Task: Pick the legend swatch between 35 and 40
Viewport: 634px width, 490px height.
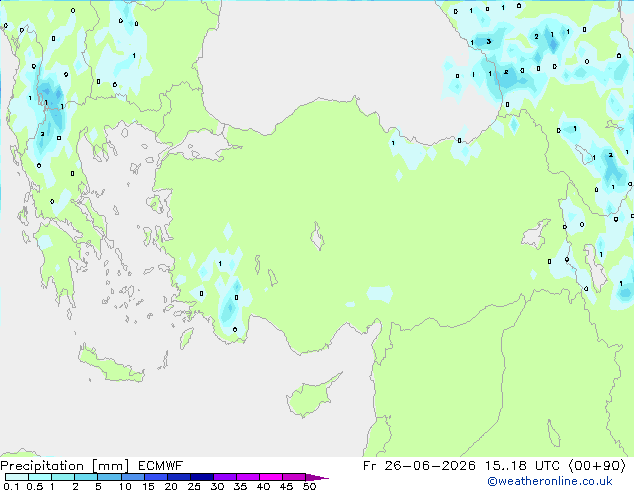Action: 248,477
